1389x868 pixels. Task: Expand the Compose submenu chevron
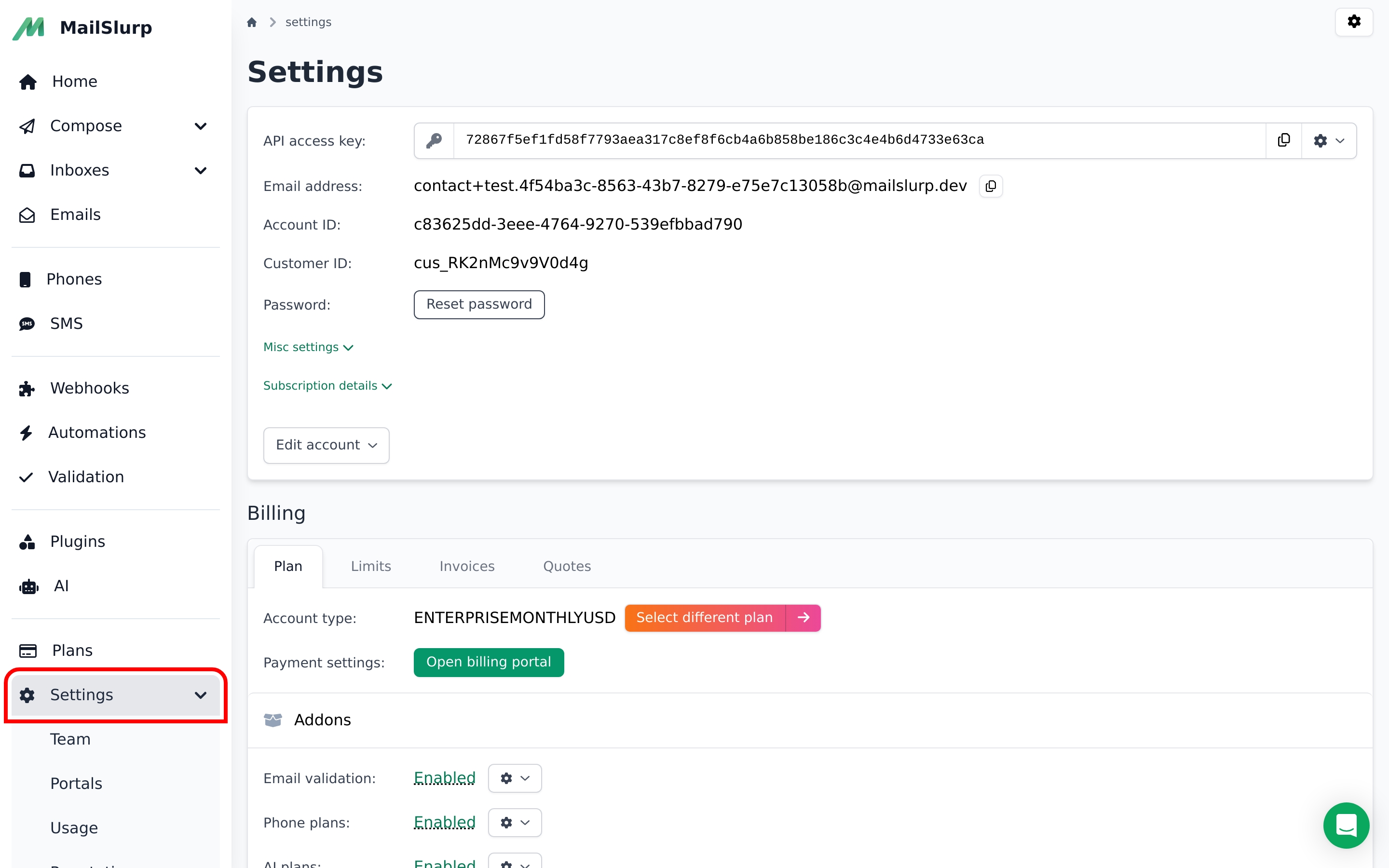point(200,126)
